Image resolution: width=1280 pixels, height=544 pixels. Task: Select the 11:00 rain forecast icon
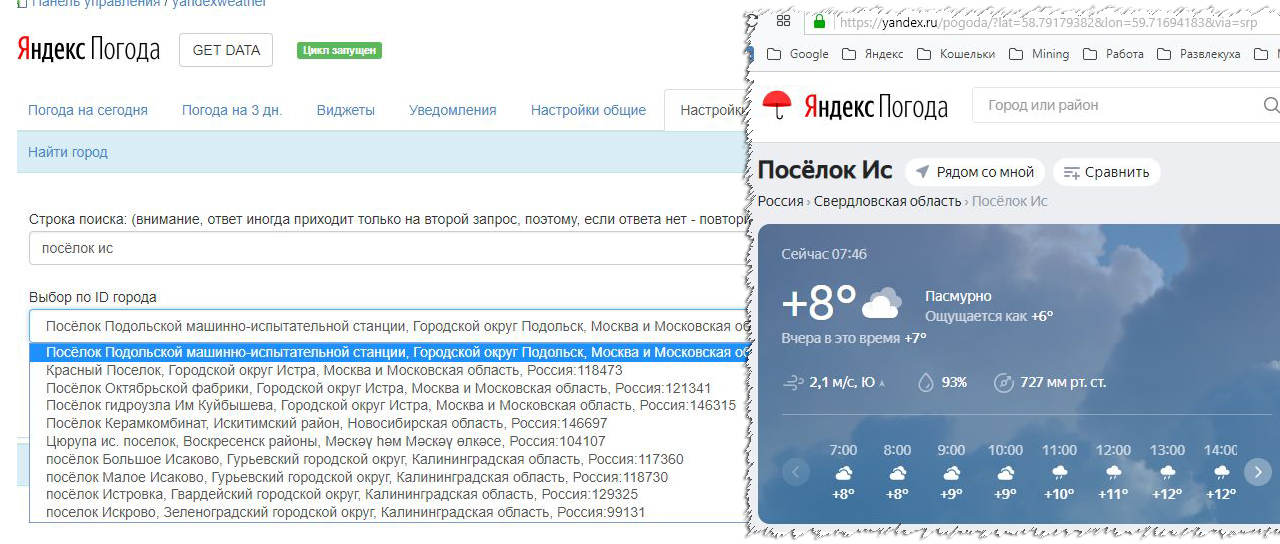point(1059,472)
